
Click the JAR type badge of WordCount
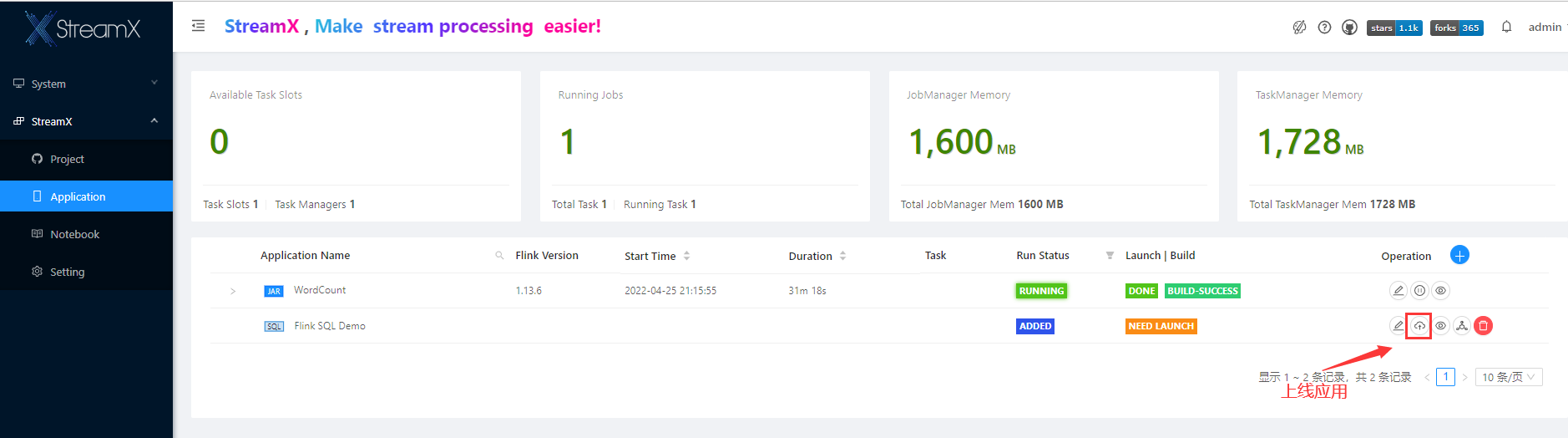(274, 292)
